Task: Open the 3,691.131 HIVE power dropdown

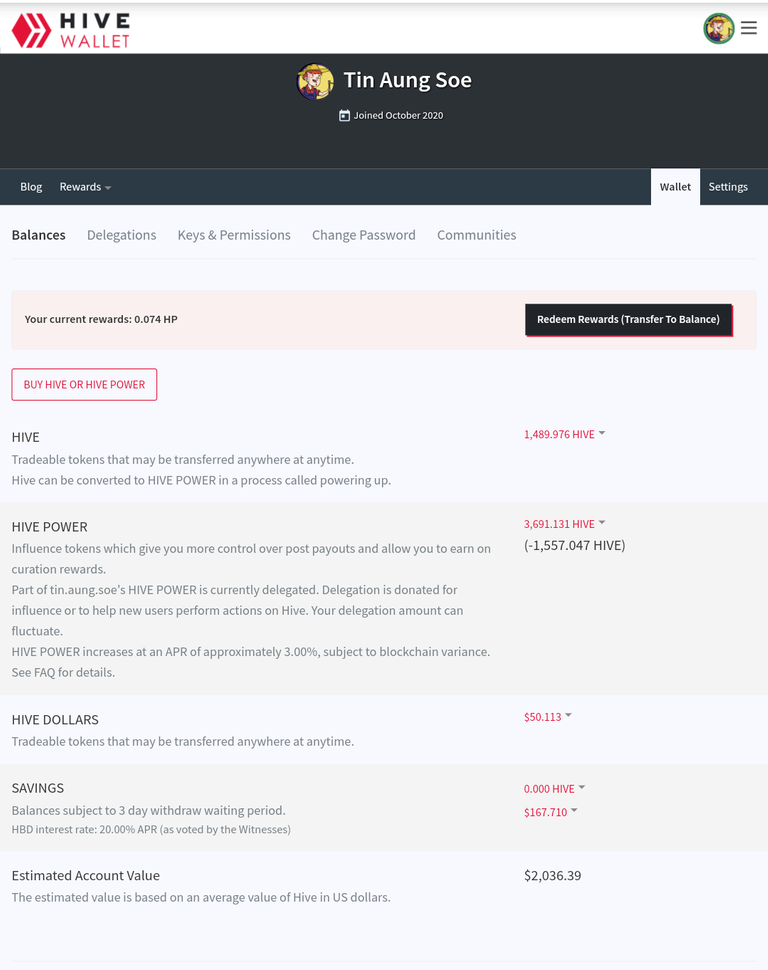Action: (x=564, y=524)
